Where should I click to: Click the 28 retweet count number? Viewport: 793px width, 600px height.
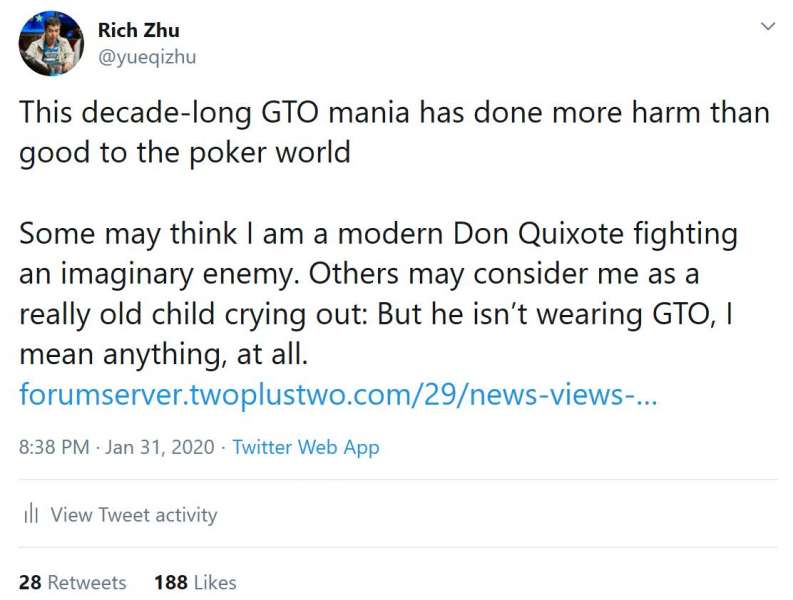[x=30, y=582]
